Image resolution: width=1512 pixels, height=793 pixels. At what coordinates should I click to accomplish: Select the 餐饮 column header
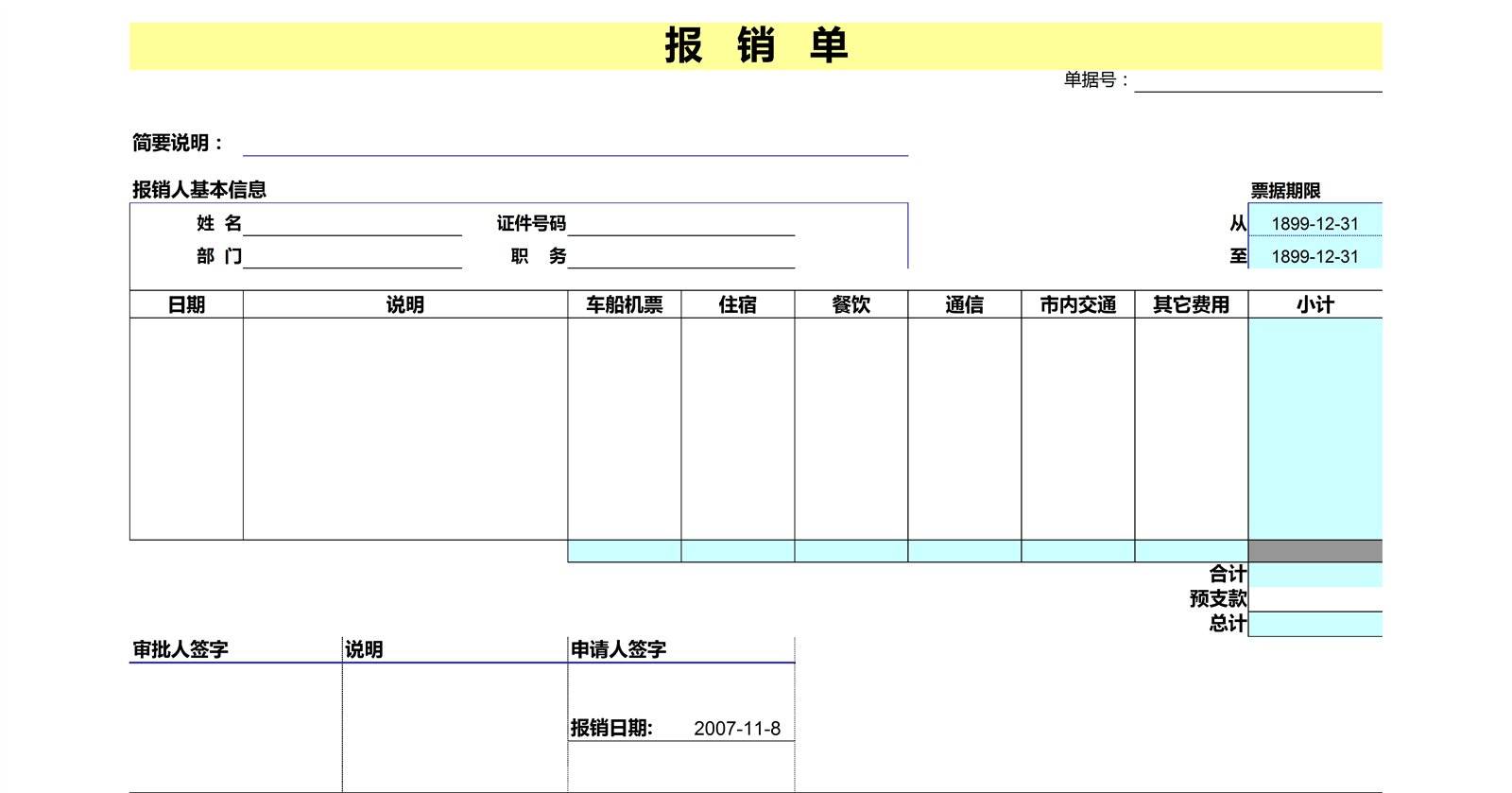850,304
